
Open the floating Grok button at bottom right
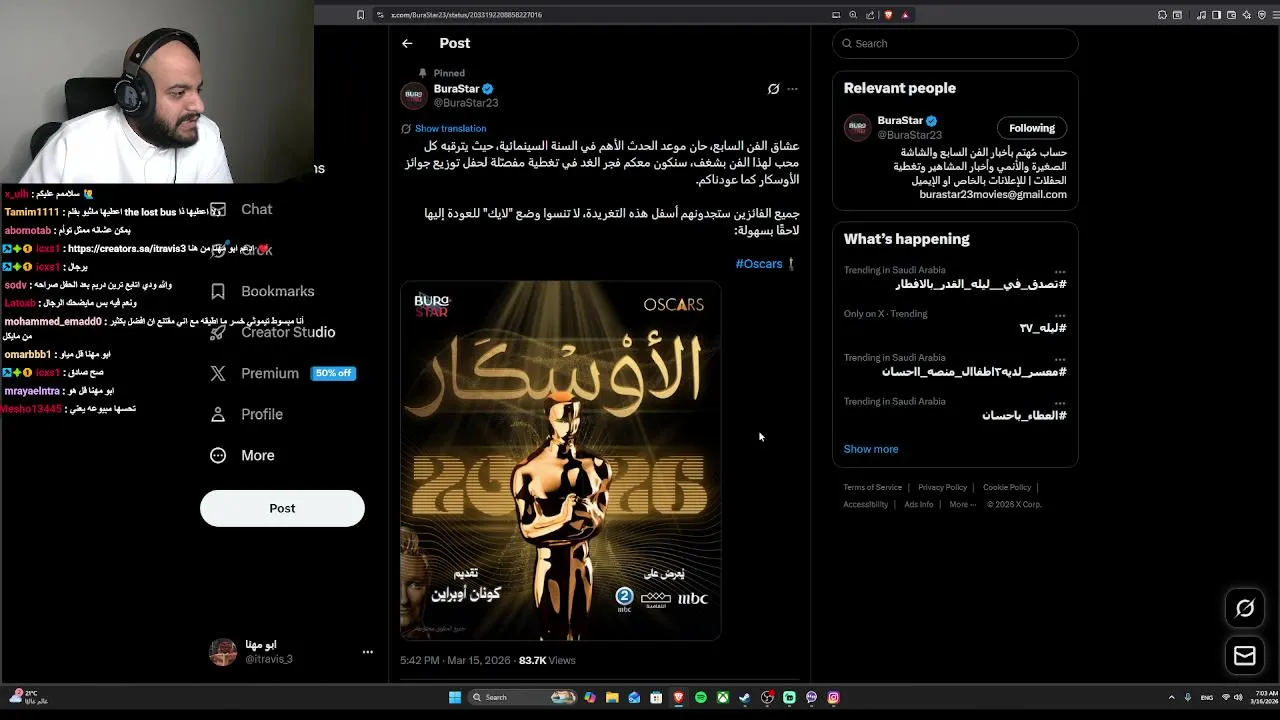click(x=1245, y=608)
